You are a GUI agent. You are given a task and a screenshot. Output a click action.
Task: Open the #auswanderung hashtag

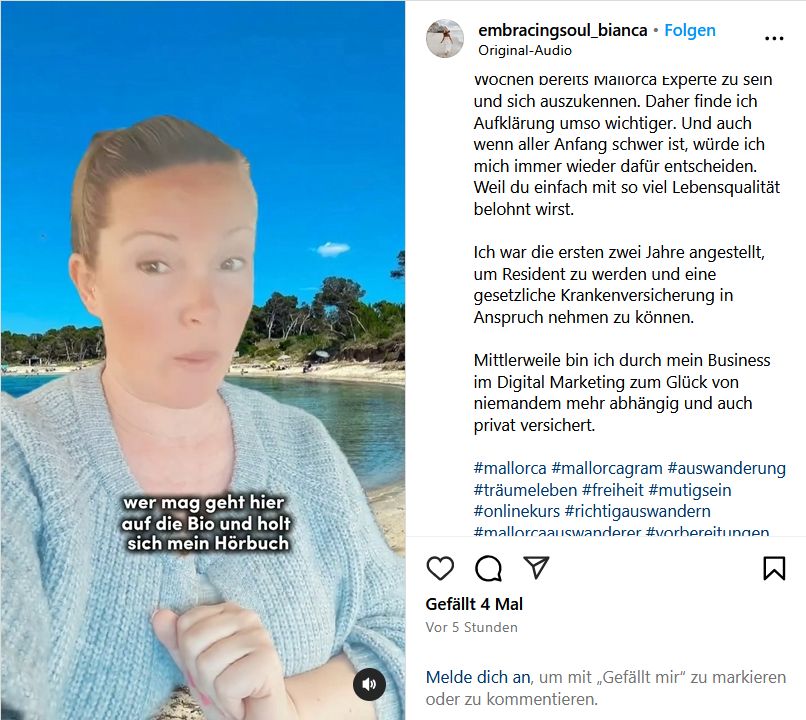[x=726, y=468]
